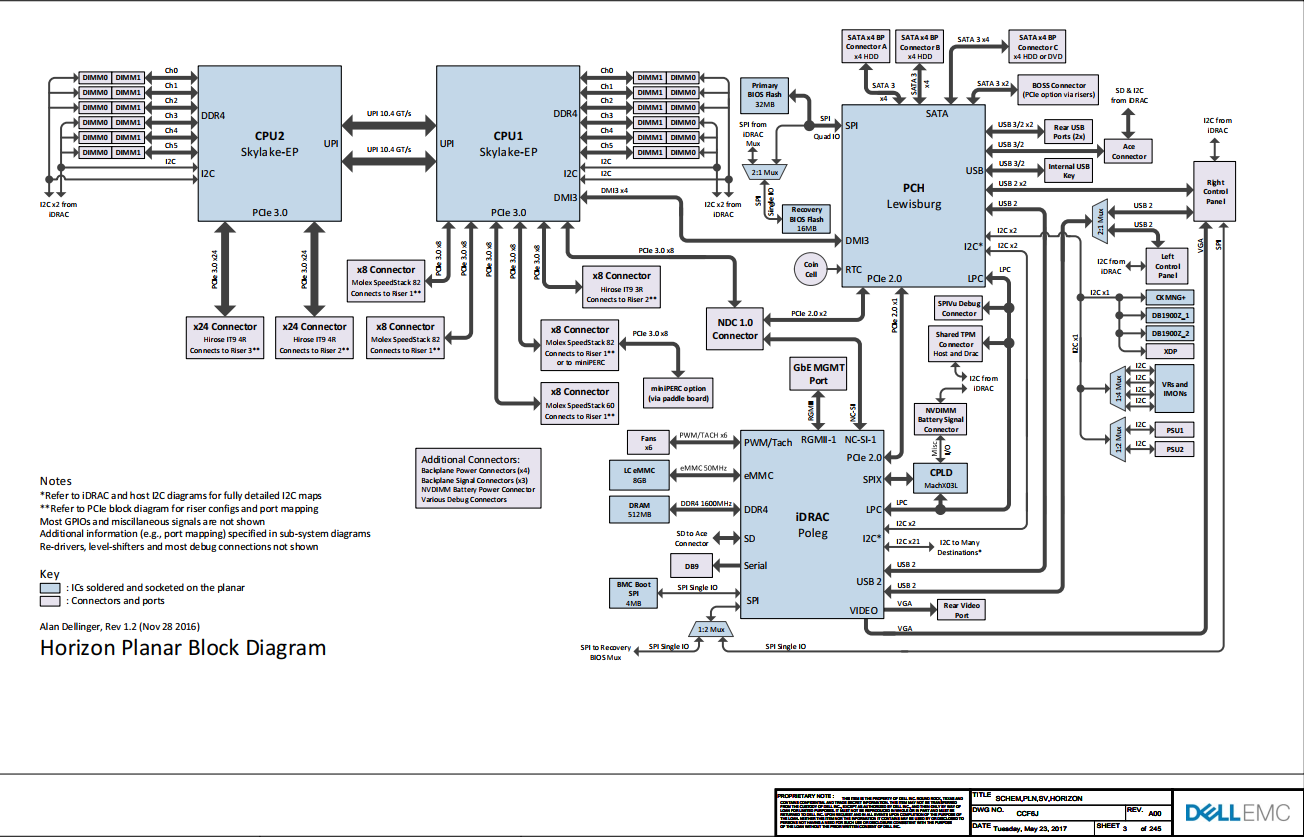
Task: Click the PCH Lewisburg block
Action: [915, 196]
